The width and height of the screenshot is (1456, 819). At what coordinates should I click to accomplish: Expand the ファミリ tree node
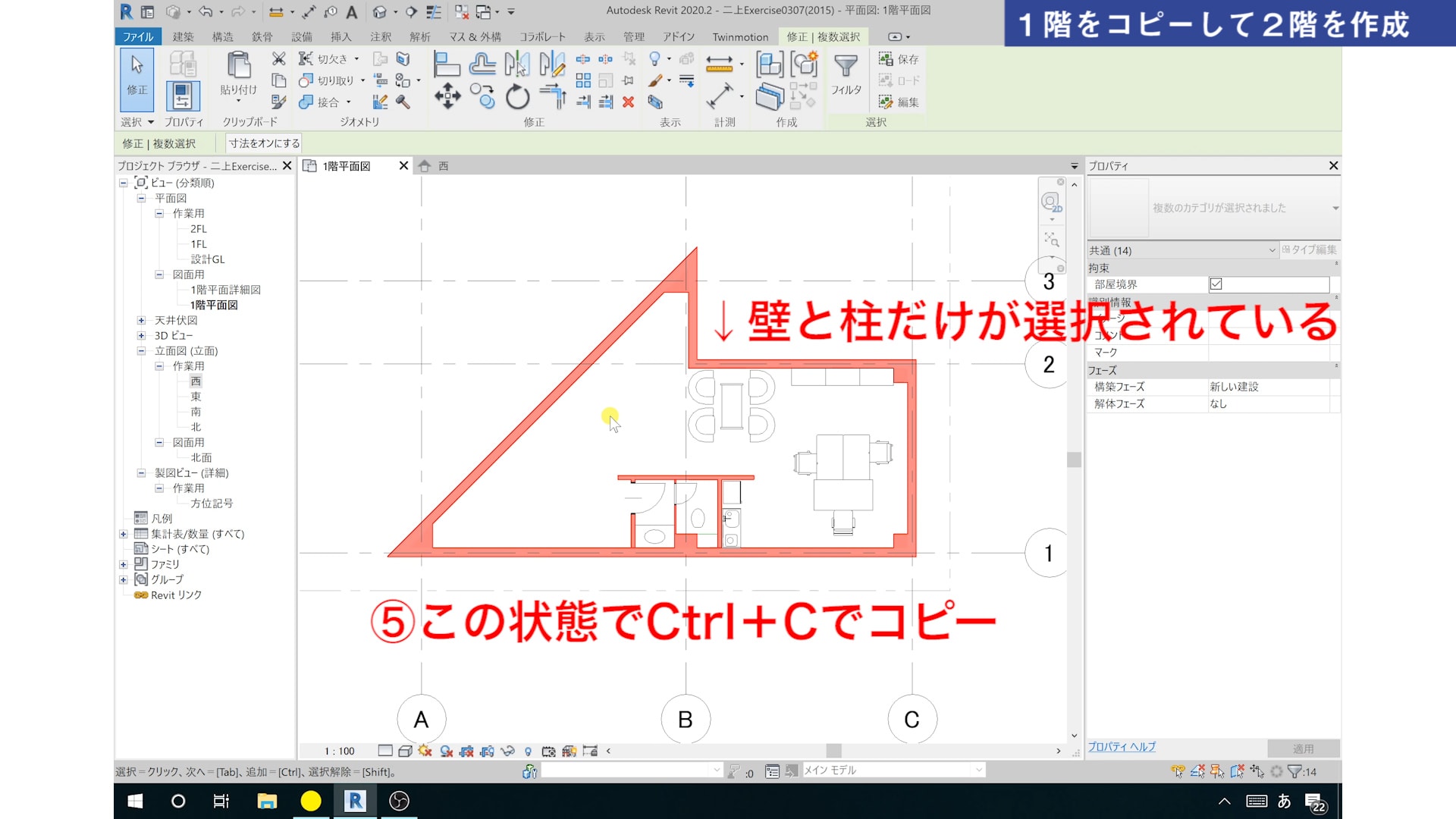click(124, 564)
